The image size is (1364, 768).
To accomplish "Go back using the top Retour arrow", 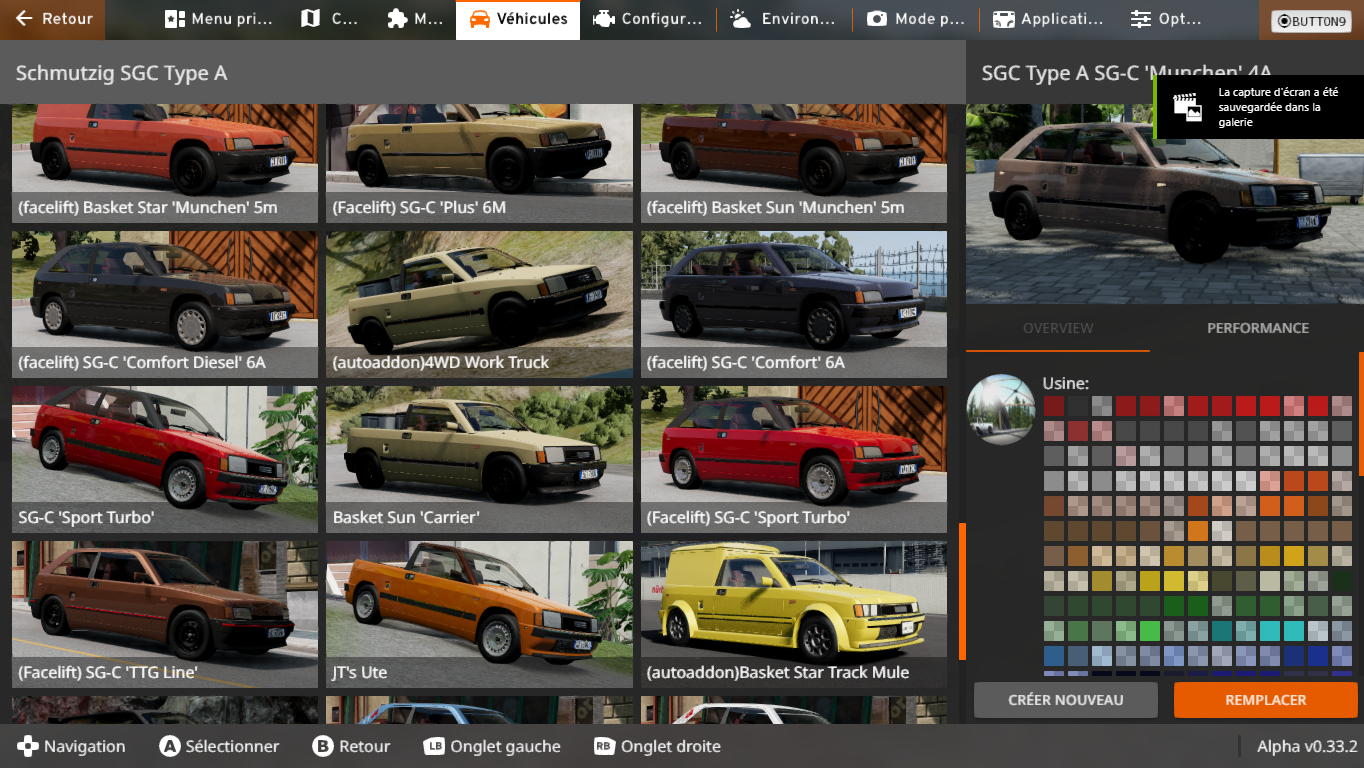I will [x=53, y=19].
